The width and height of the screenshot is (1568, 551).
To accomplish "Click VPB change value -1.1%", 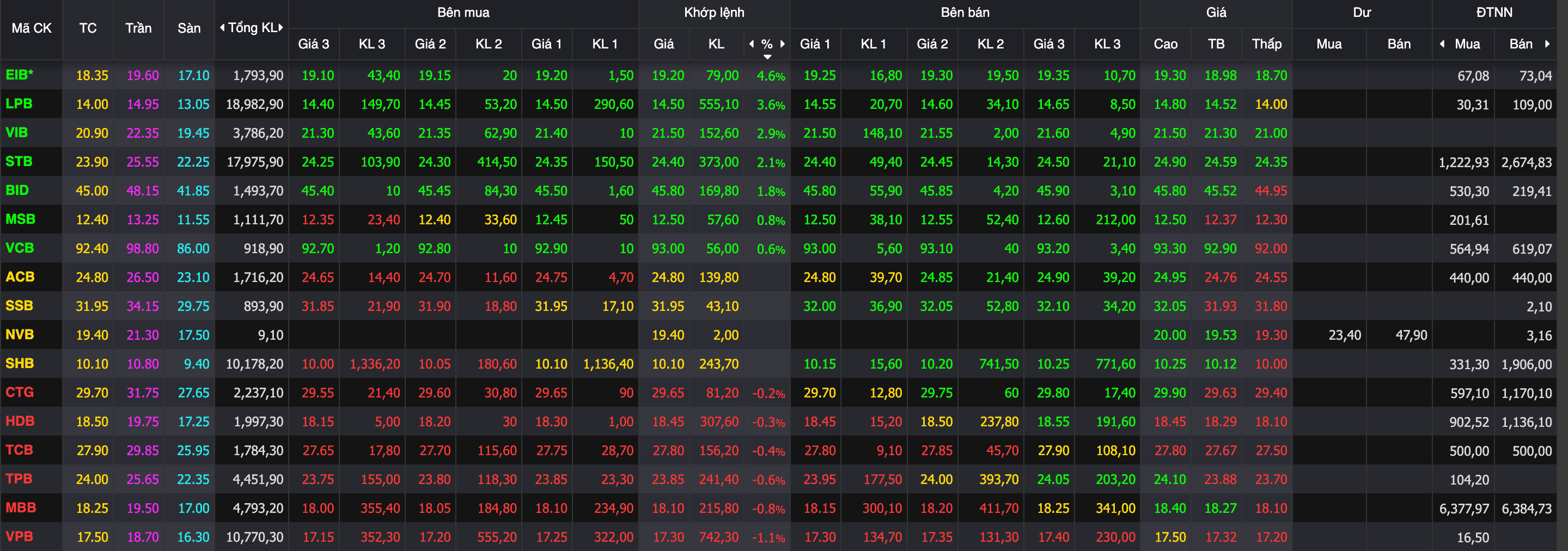I will pyautogui.click(x=768, y=537).
